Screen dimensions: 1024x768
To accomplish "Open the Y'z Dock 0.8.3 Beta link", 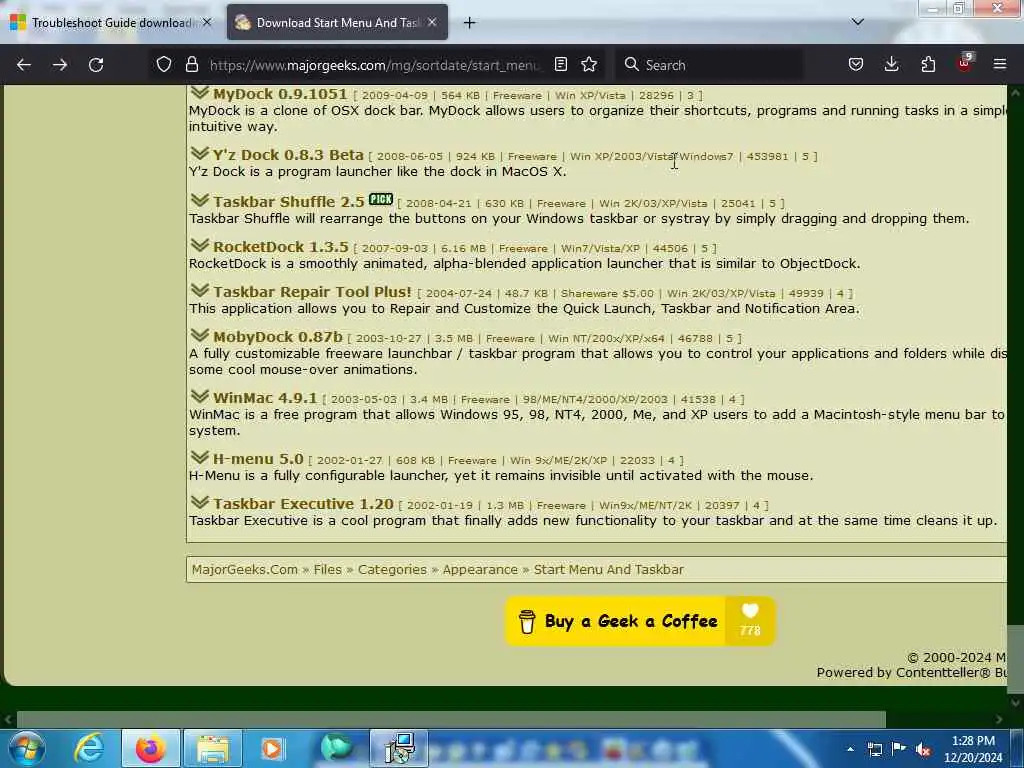I will (x=288, y=155).
